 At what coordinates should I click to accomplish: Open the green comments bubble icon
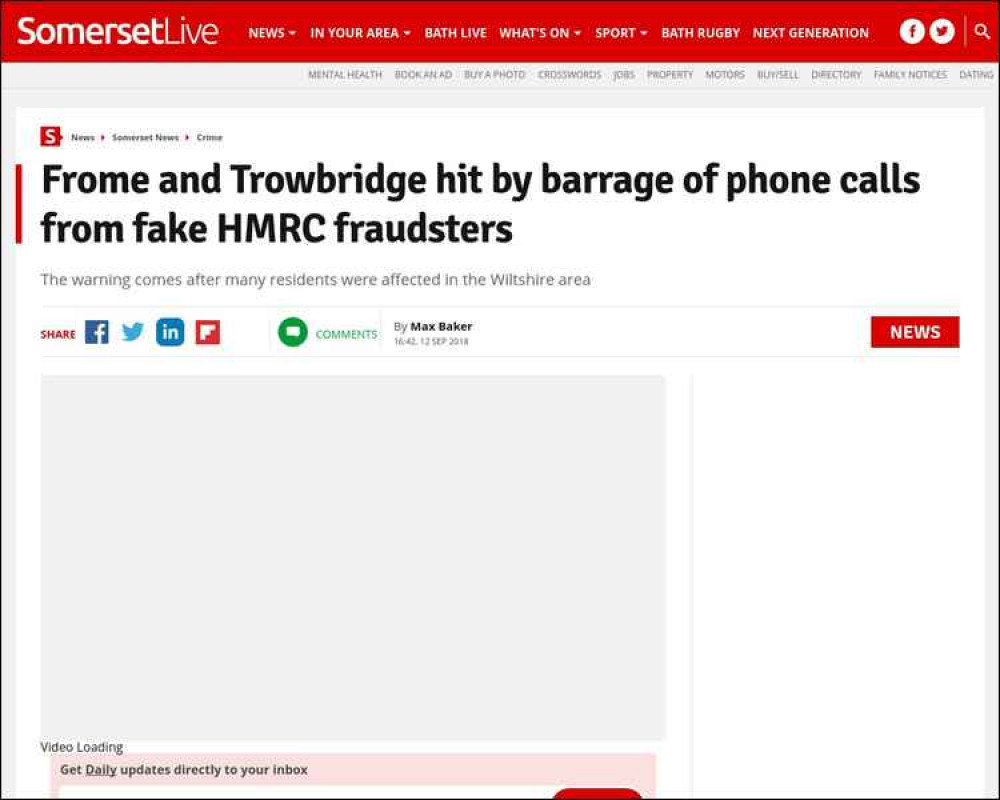(293, 332)
